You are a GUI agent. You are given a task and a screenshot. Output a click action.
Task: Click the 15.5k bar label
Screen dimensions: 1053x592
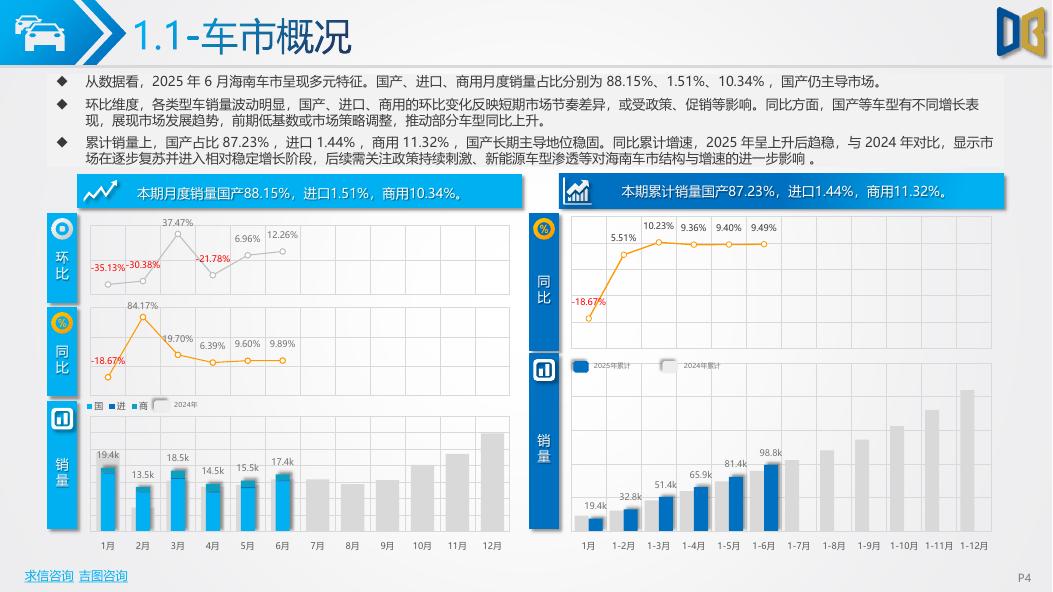[247, 468]
